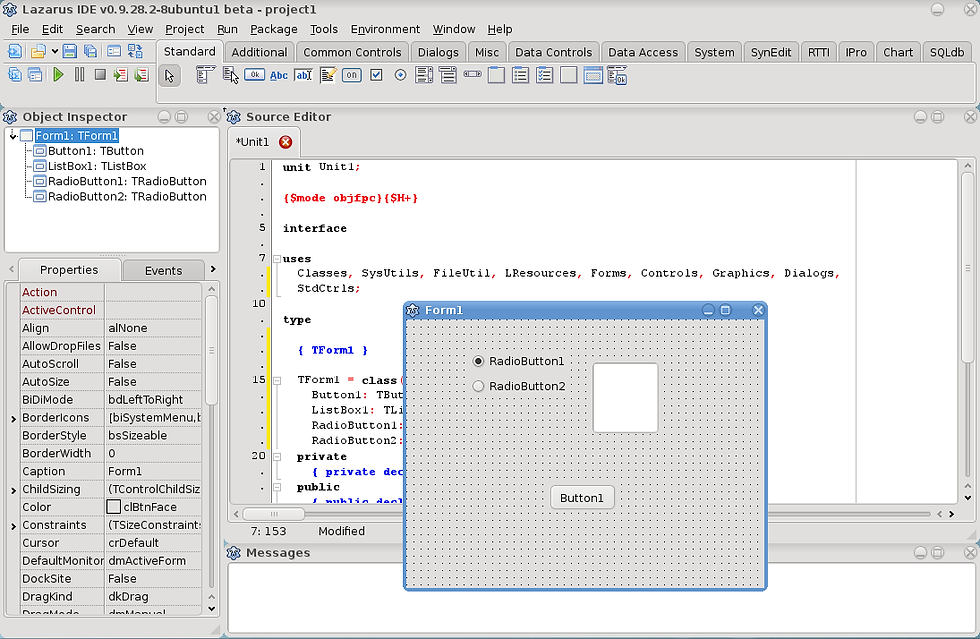Collapse the TForm1 class code fold
980x639 pixels.
coord(277,380)
